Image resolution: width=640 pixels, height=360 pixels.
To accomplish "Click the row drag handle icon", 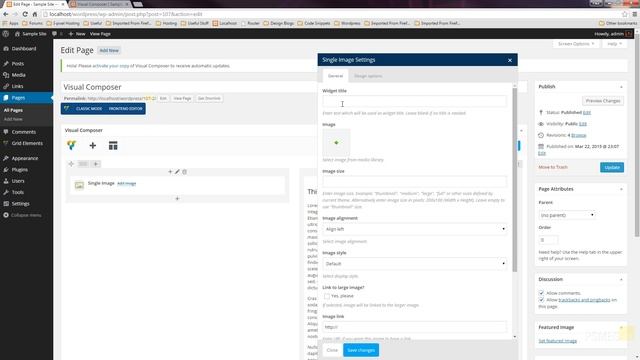I will (71, 164).
